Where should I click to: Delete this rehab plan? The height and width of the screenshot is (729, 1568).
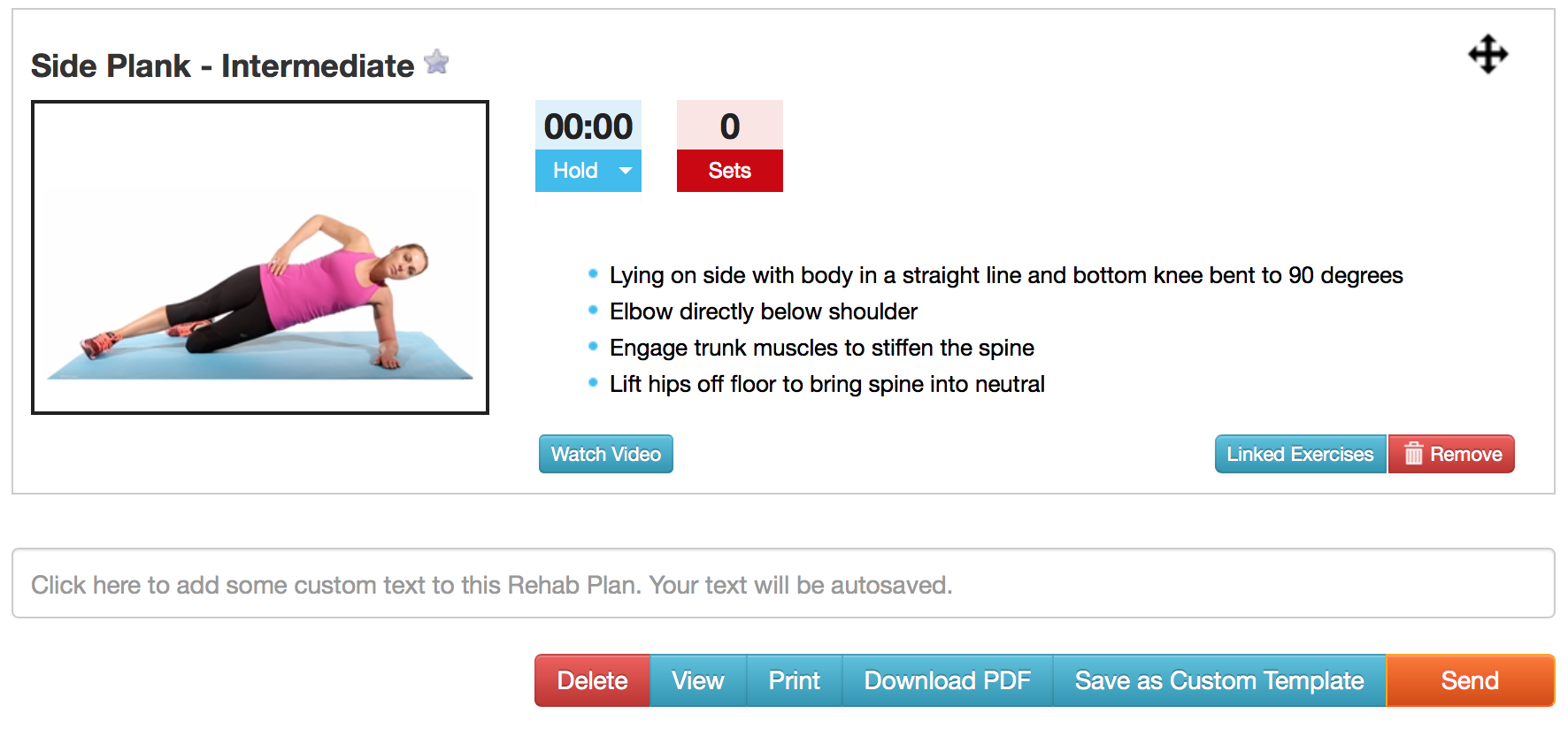[x=592, y=680]
